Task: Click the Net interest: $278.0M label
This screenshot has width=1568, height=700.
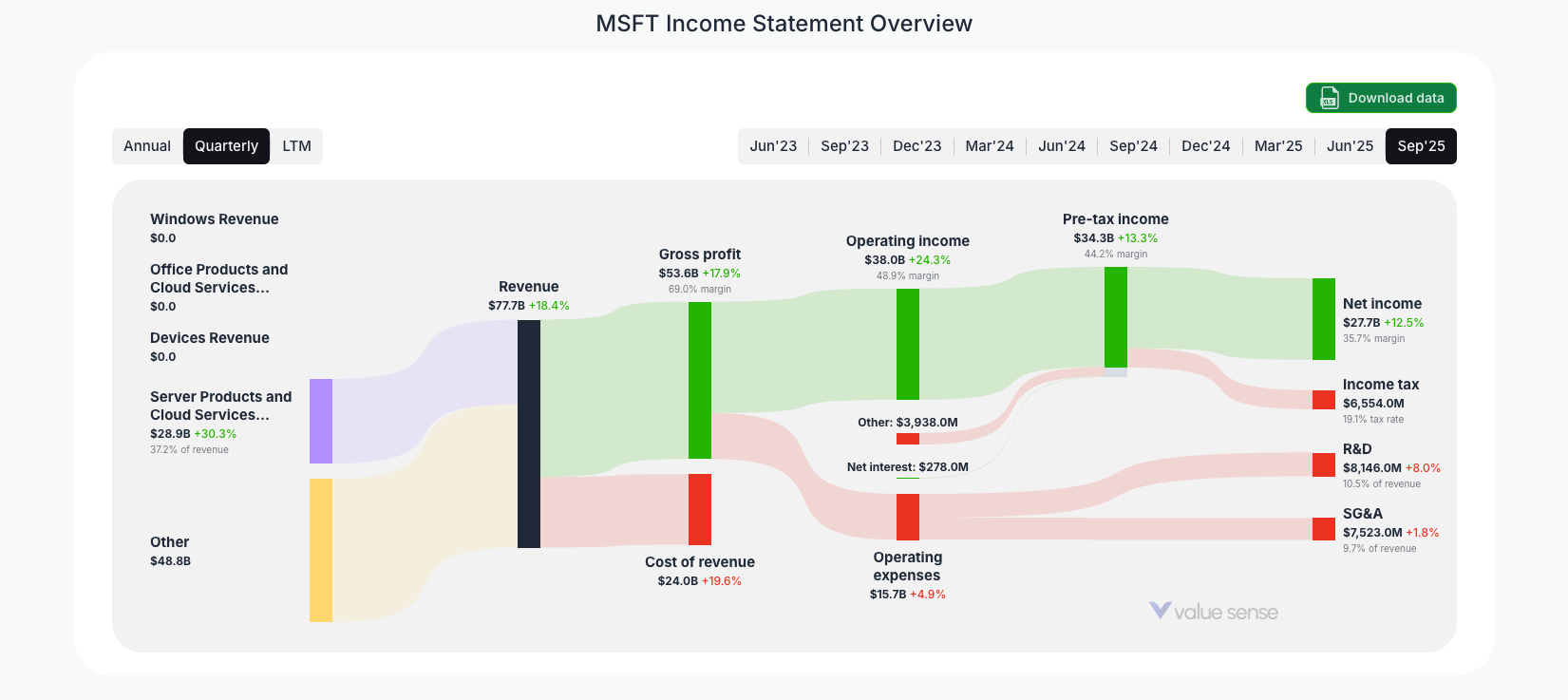Action: pos(908,467)
